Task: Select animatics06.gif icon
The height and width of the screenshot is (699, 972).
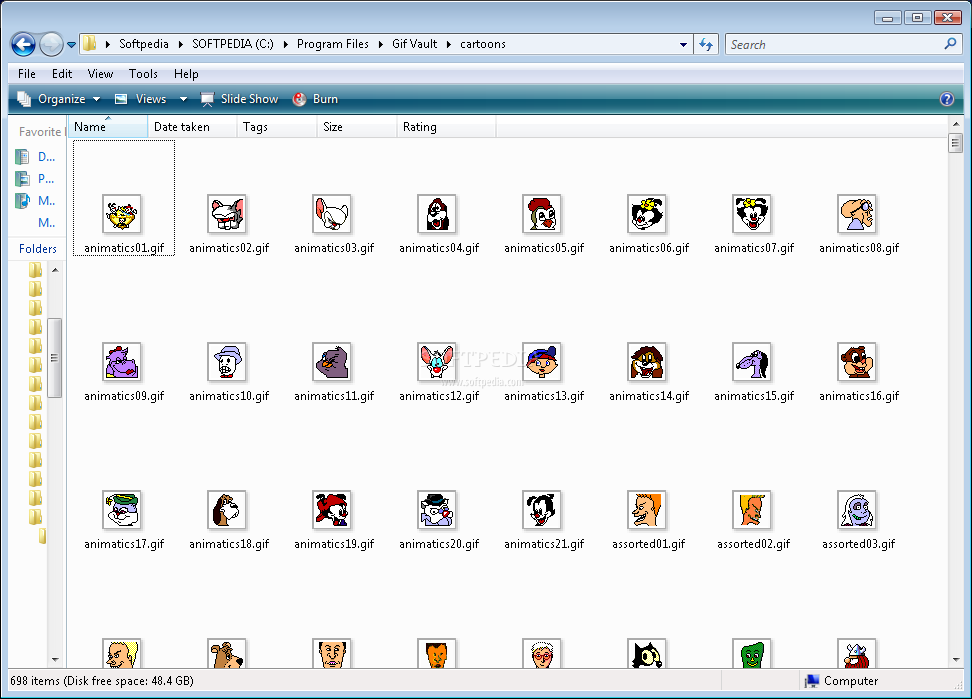Action: (x=647, y=214)
